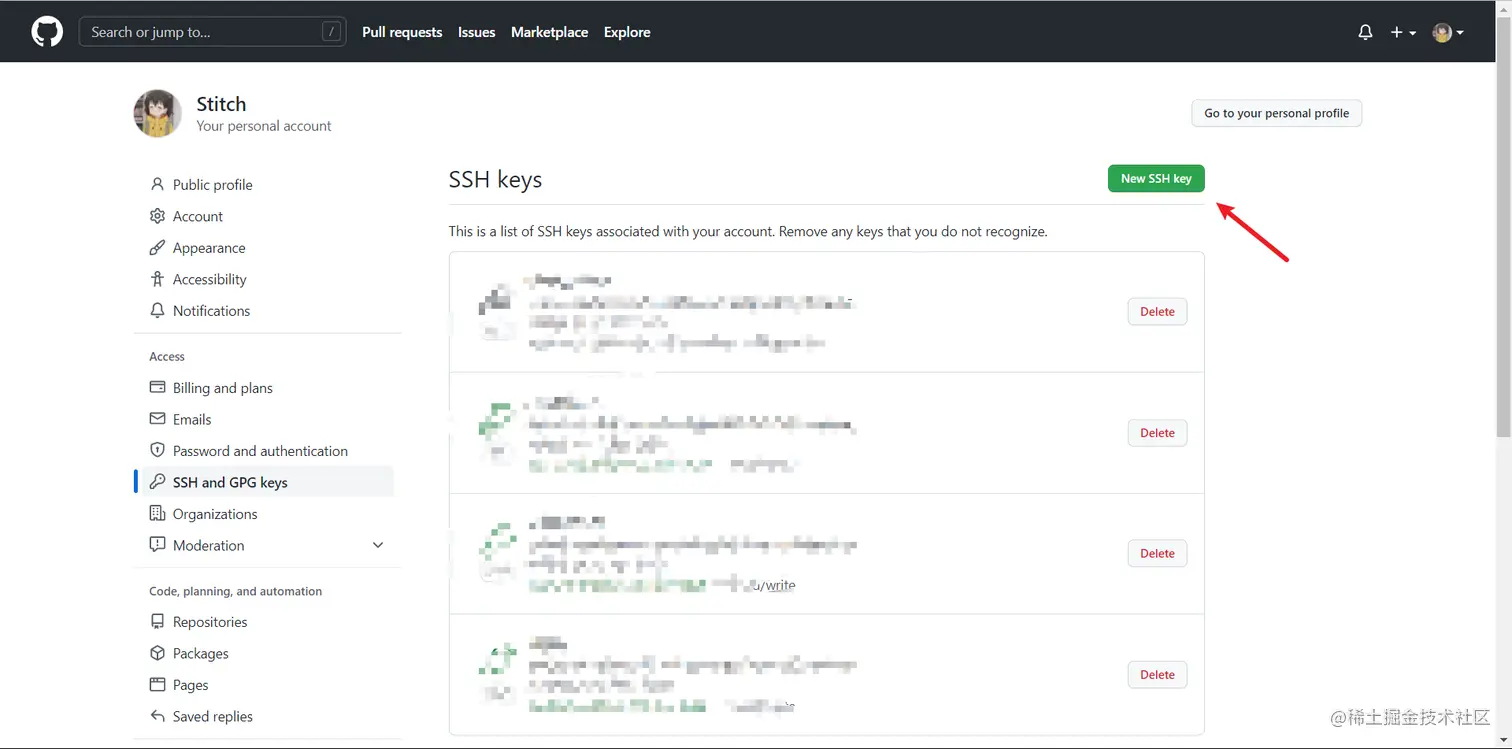Click the Stitch account name
The height and width of the screenshot is (749, 1512).
tap(221, 104)
